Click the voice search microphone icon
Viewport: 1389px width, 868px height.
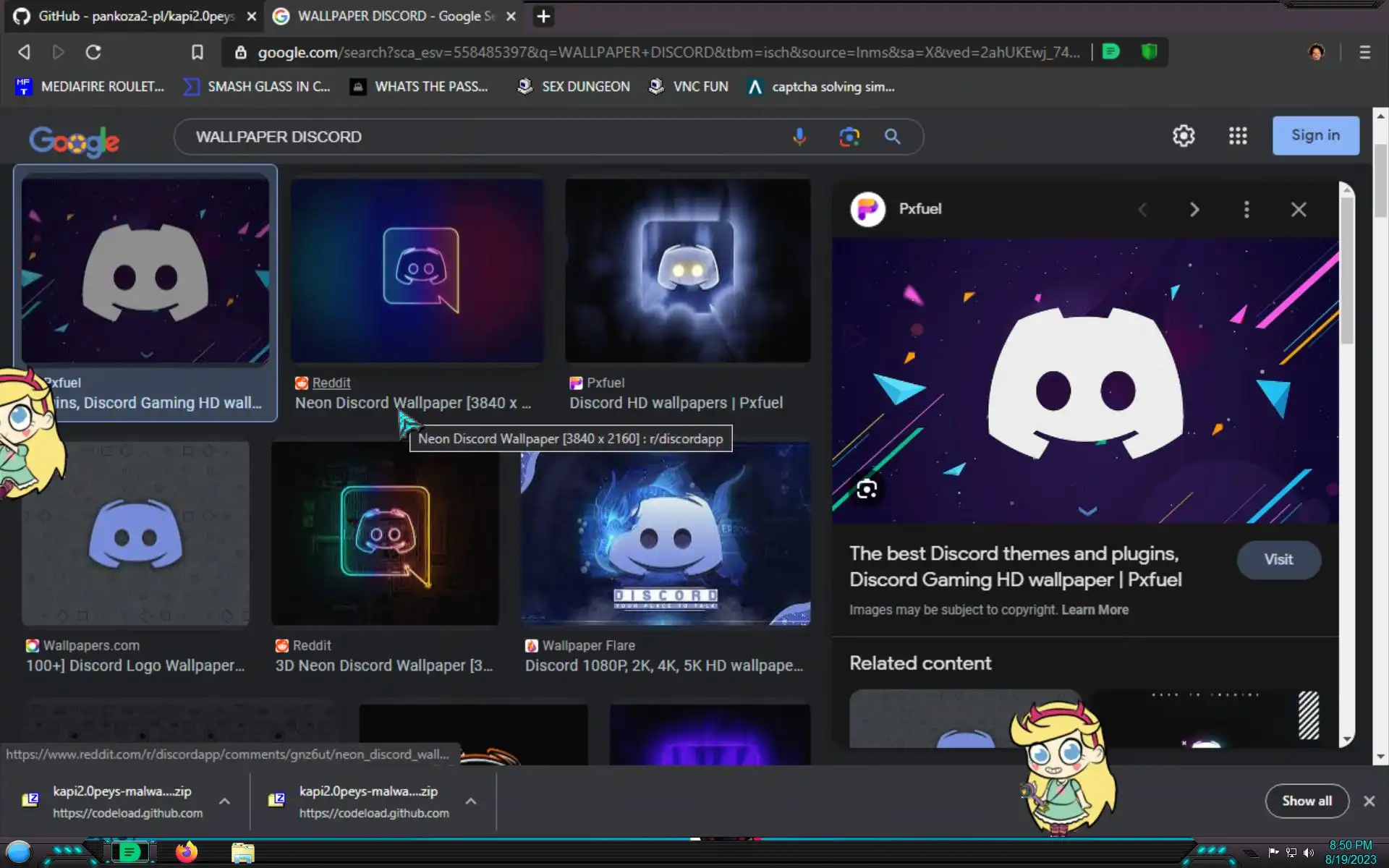click(799, 137)
